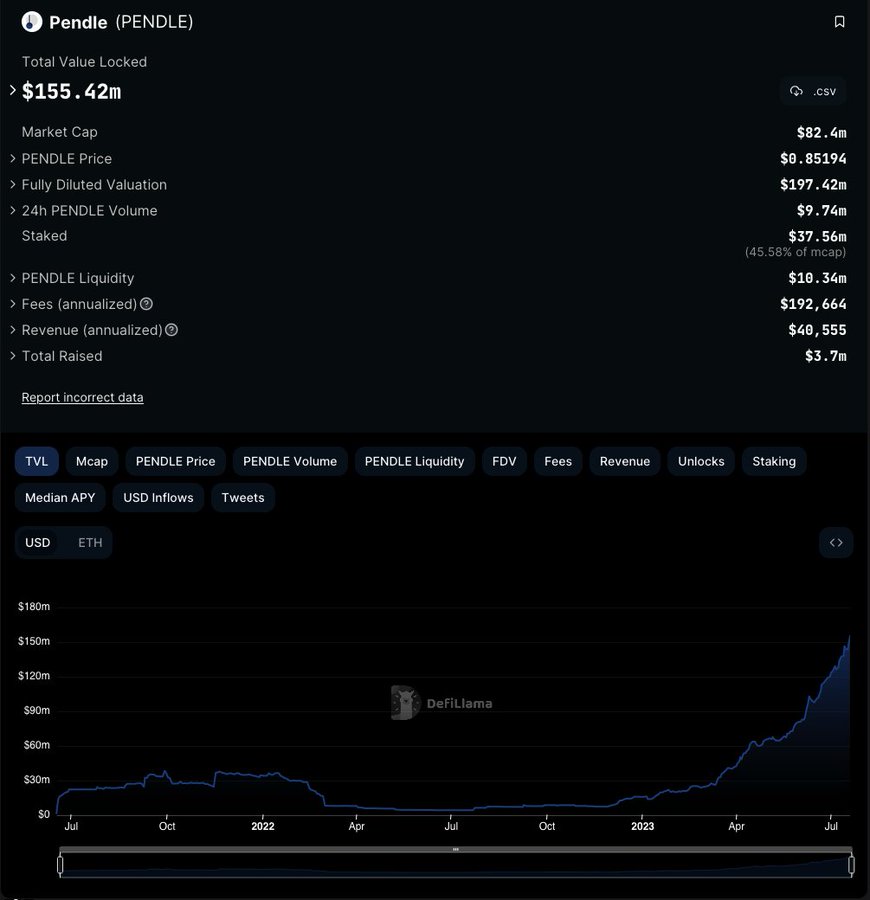870x900 pixels.
Task: Click the $192,664 fees value
Action: 813,304
